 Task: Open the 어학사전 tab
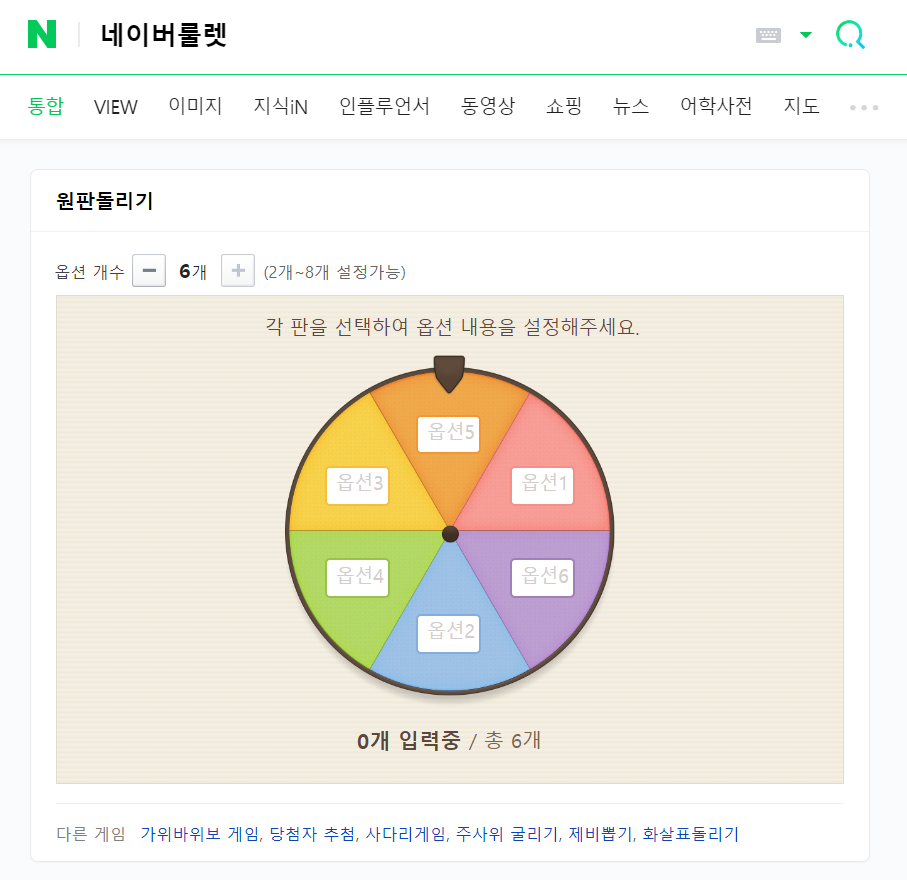tap(715, 107)
